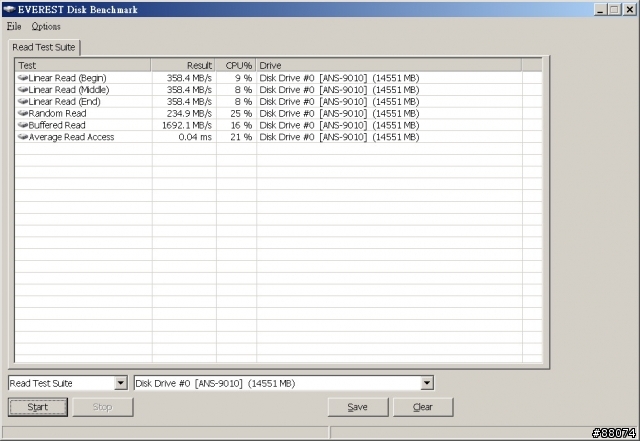Open the Options menu
The height and width of the screenshot is (441, 640).
[46, 27]
